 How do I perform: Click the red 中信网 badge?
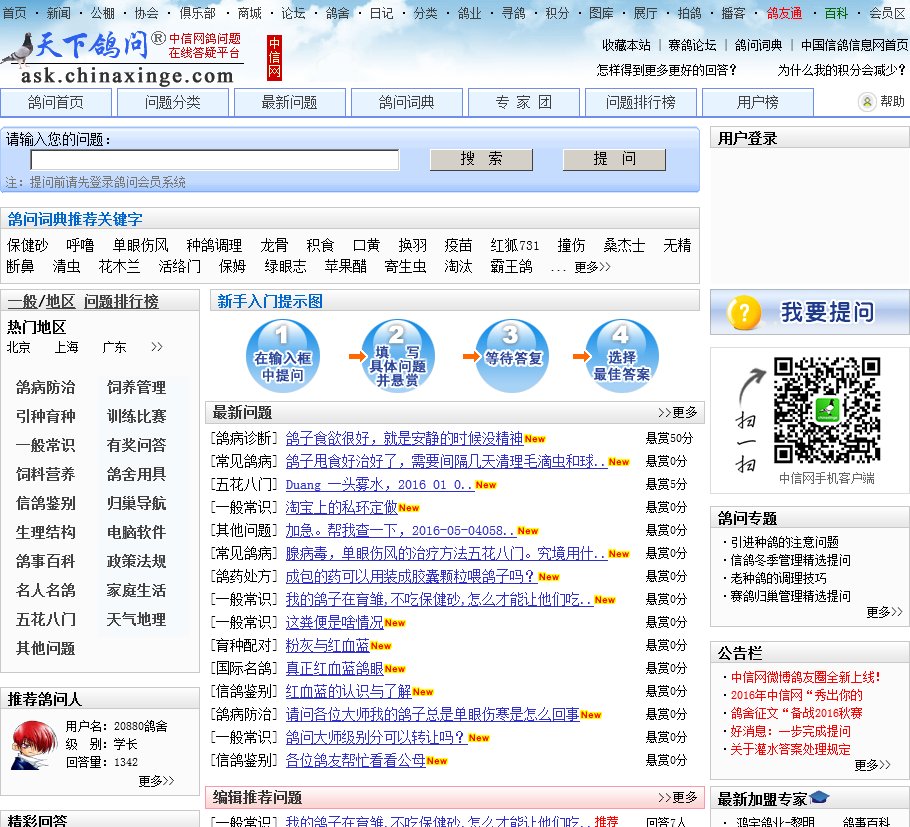click(275, 57)
